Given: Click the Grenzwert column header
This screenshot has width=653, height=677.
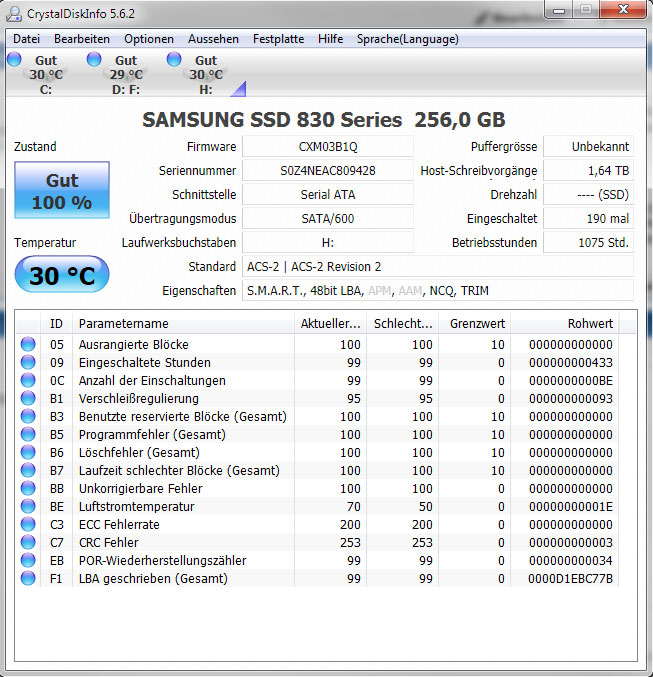Looking at the screenshot, I should [475, 323].
